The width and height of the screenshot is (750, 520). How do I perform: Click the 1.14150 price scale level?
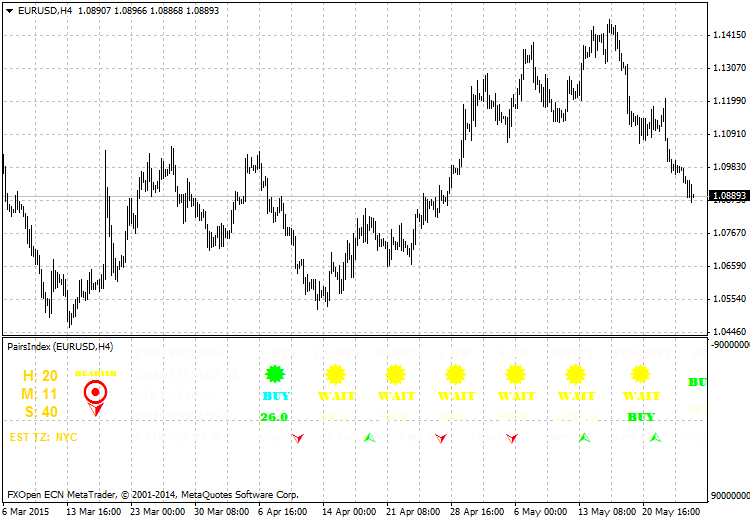(x=729, y=35)
